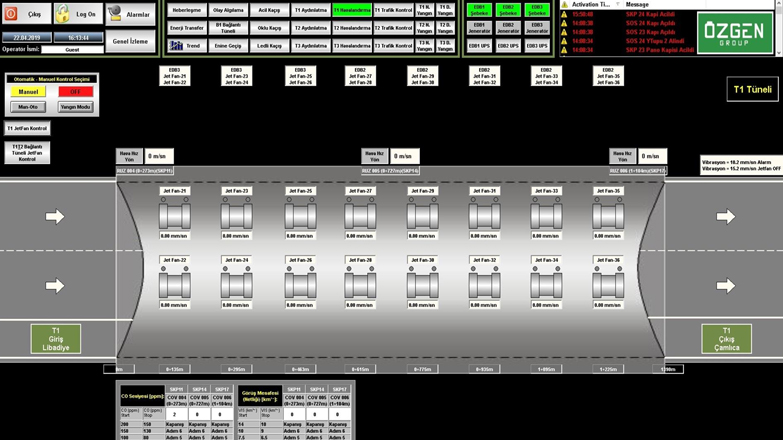Click the Jet Fan-32 fan symbol
Screen dimensions: 783x440
484,286
